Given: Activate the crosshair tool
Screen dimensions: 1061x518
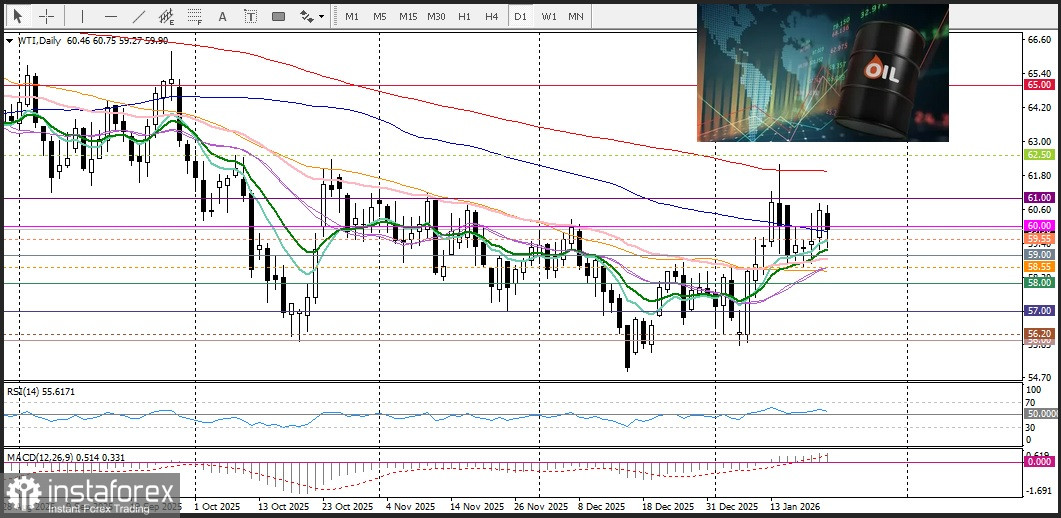Looking at the screenshot, I should (46, 16).
